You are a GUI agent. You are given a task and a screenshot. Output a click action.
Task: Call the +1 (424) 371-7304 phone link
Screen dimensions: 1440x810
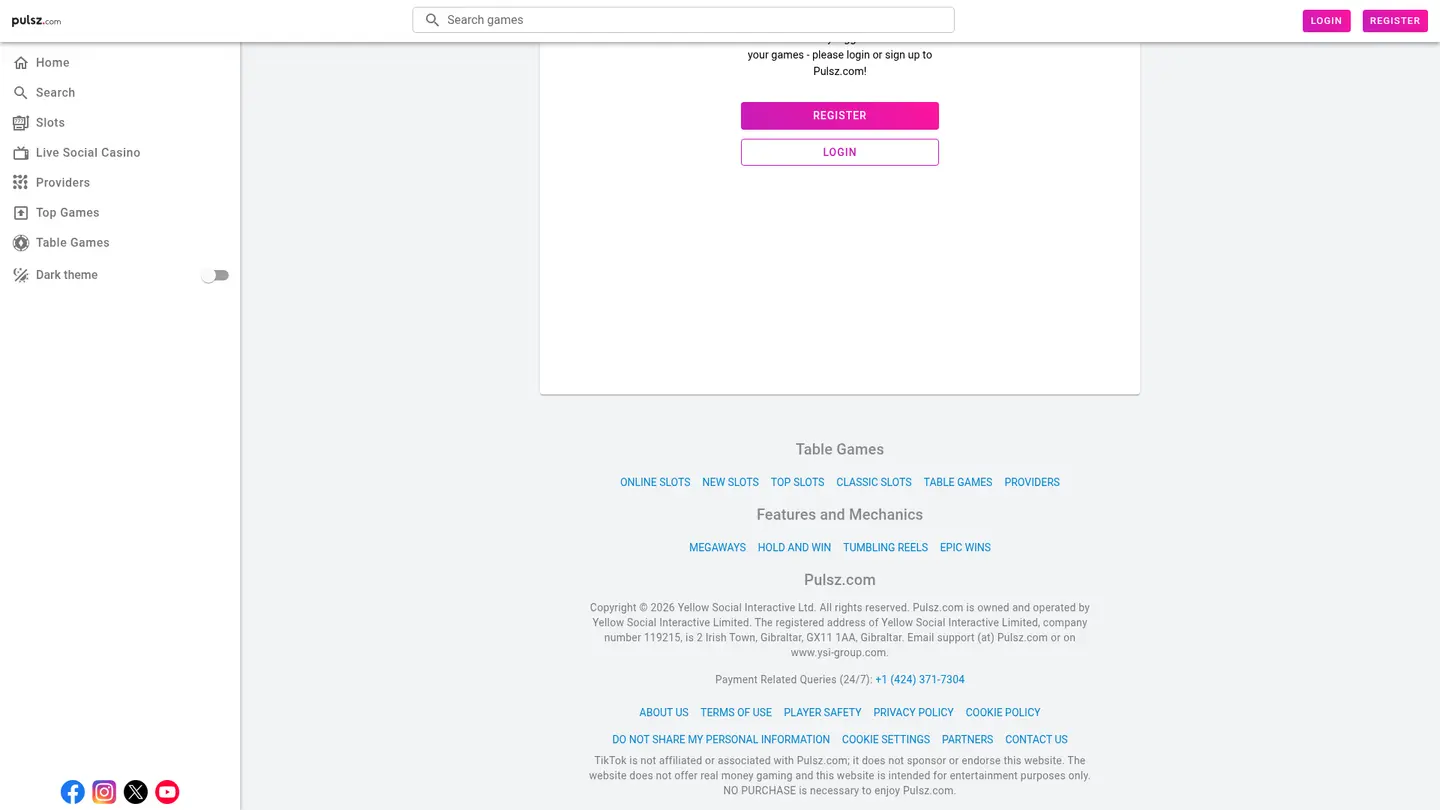pyautogui.click(x=920, y=680)
